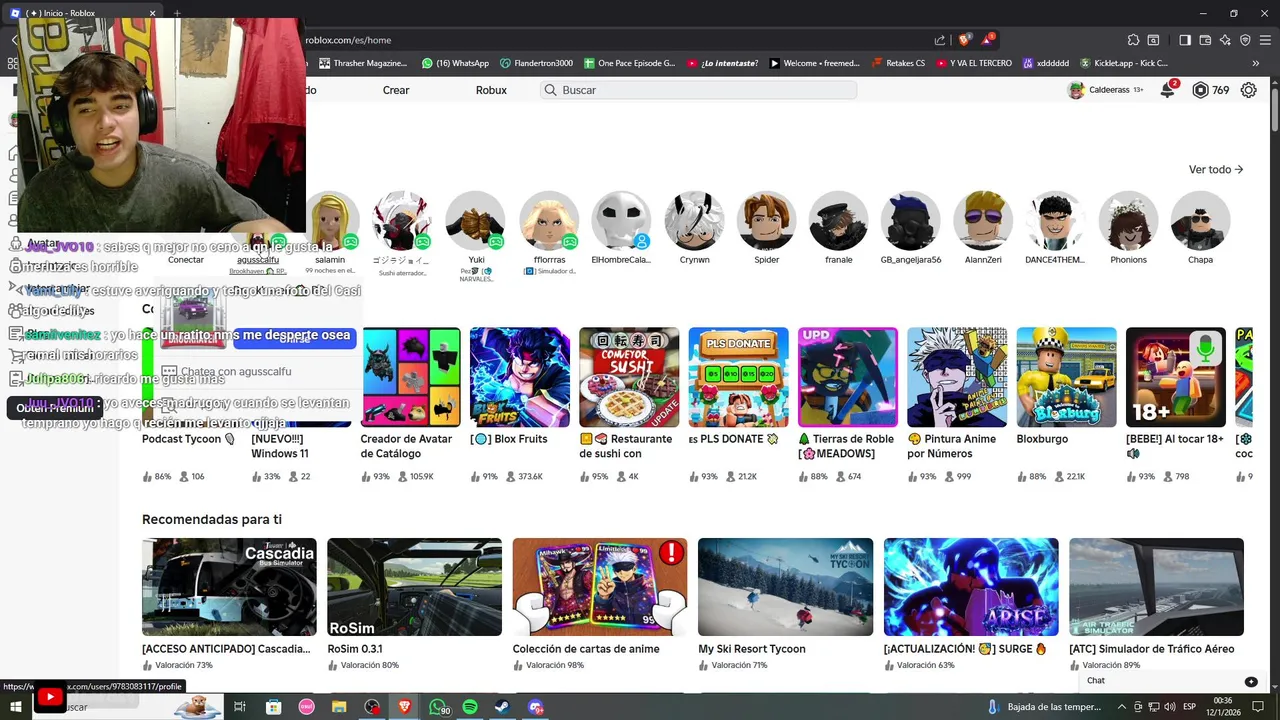
Task: Open friend Phonions's avatar
Action: [x=1128, y=221]
